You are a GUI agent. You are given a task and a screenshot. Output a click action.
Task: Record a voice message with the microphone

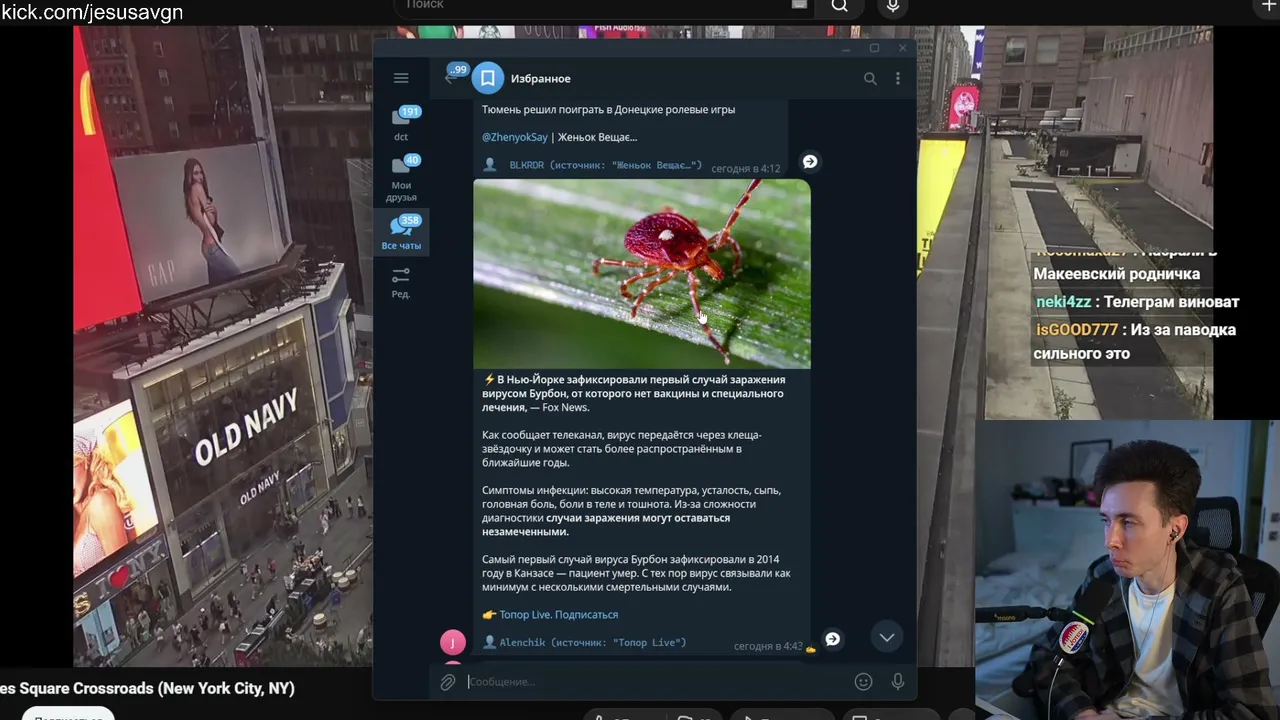point(898,682)
